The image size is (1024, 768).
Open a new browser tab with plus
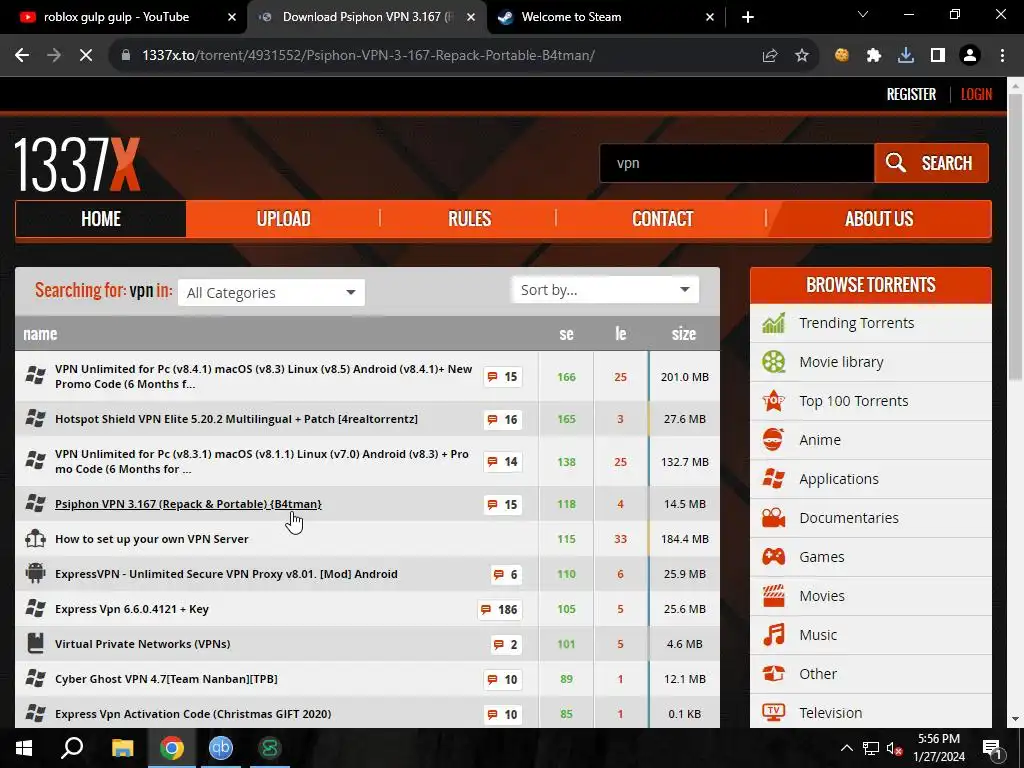coord(748,17)
